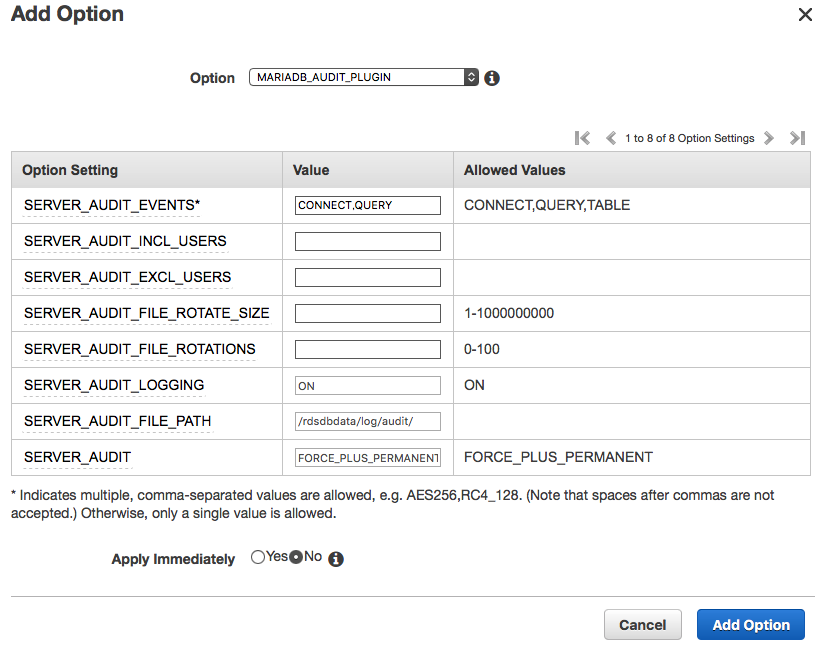Click the SERVER_AUDIT_LOGGING value field showing ON

click(367, 386)
